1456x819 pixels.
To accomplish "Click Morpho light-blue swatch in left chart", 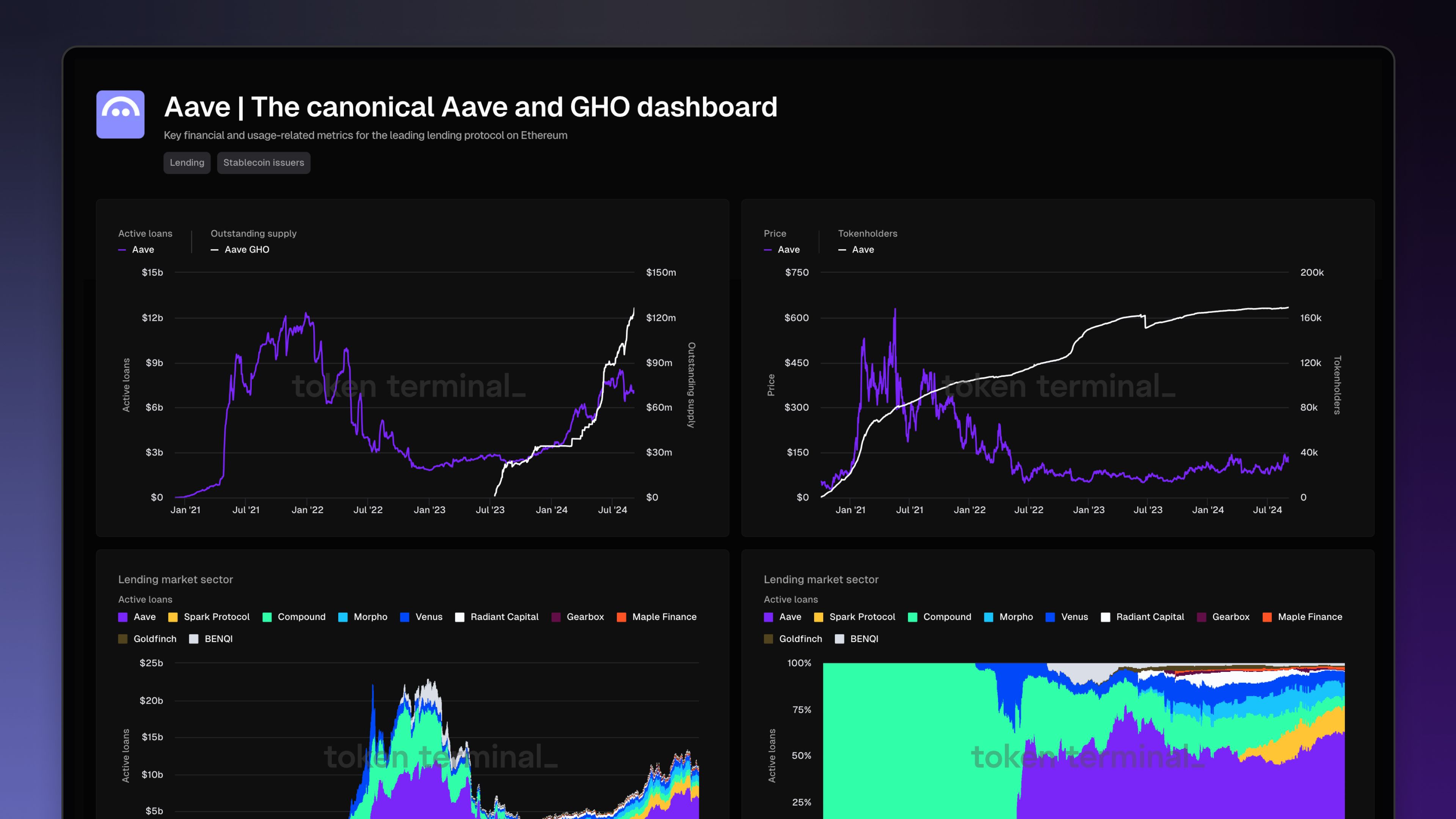I will click(343, 617).
